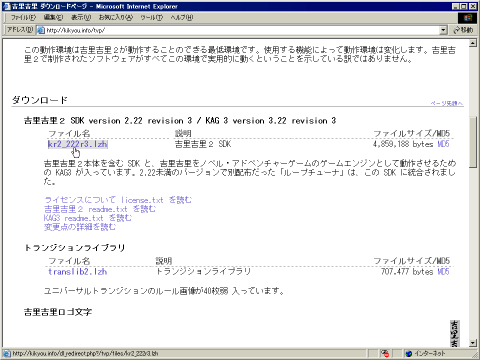480x360 pixels.
Task: Click the SDK version 2.22 revision 3 heading
Action: 180,121
